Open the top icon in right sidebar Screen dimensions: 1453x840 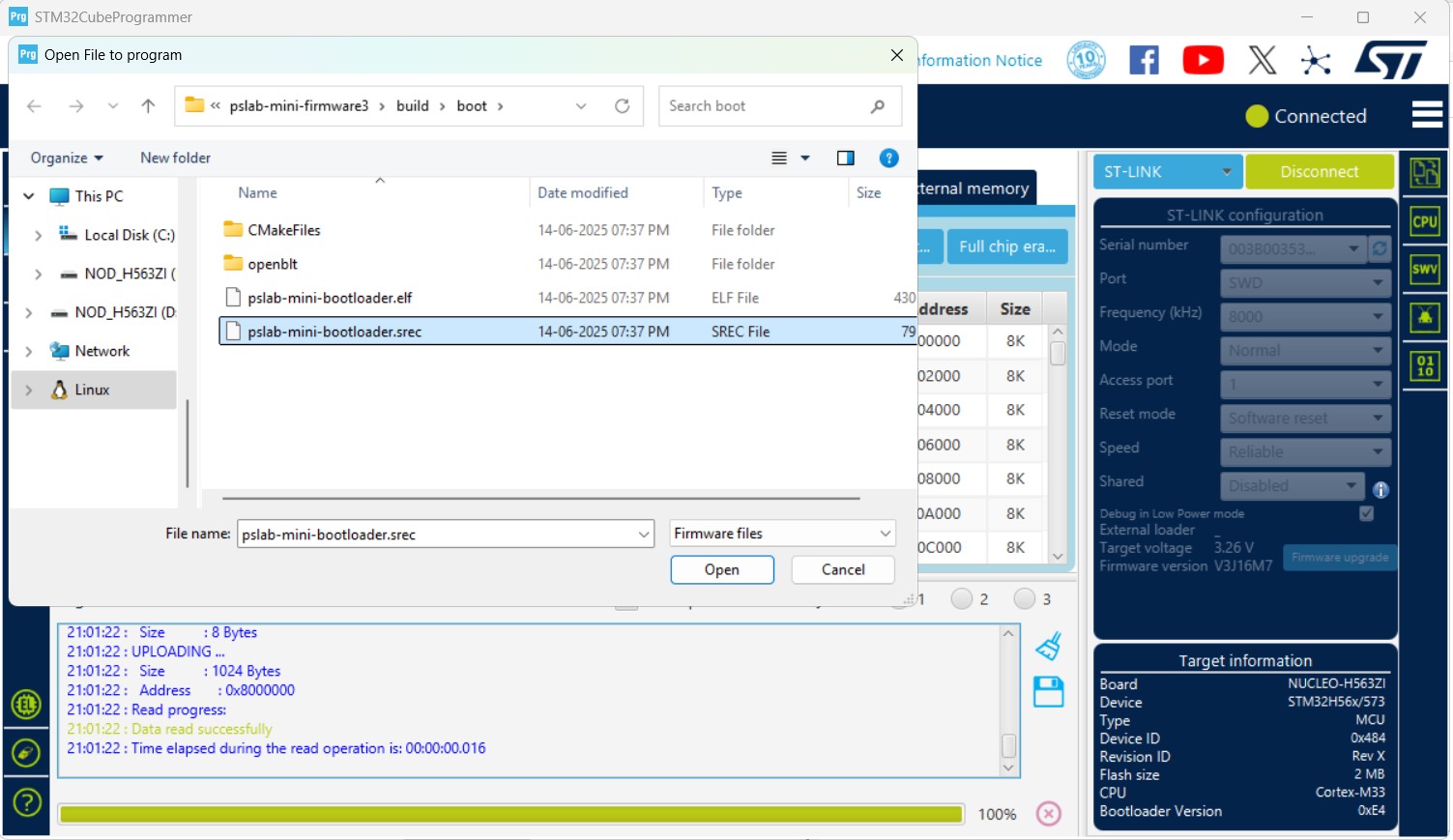pos(1425,173)
